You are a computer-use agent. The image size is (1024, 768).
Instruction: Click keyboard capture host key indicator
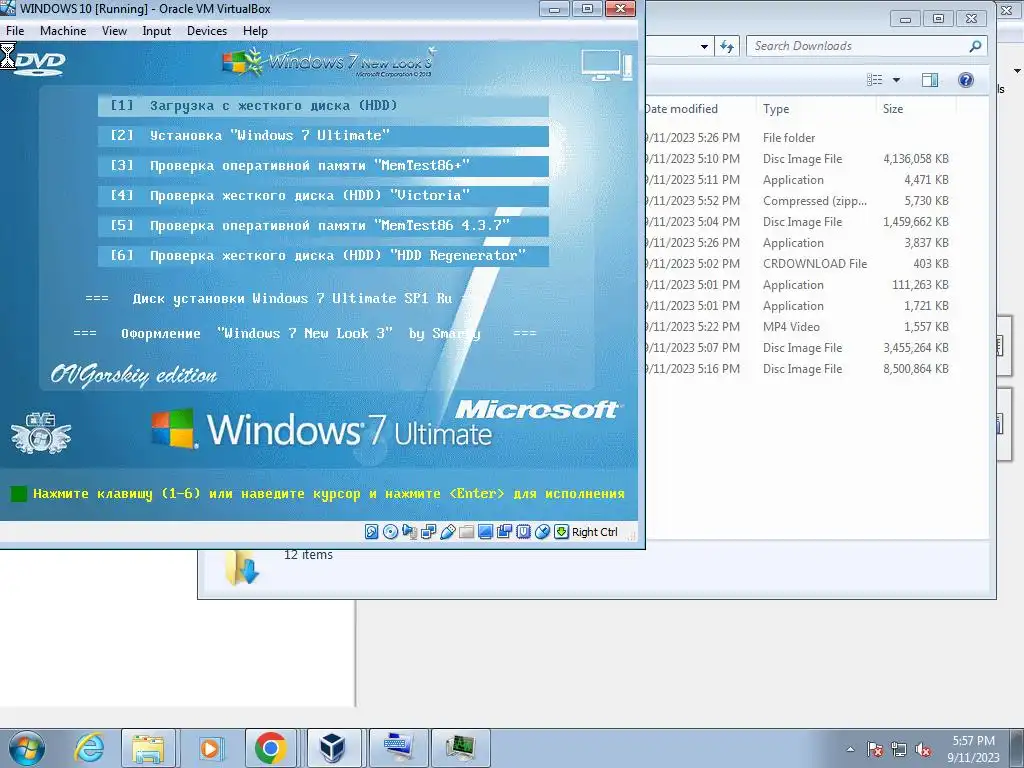[x=561, y=532]
